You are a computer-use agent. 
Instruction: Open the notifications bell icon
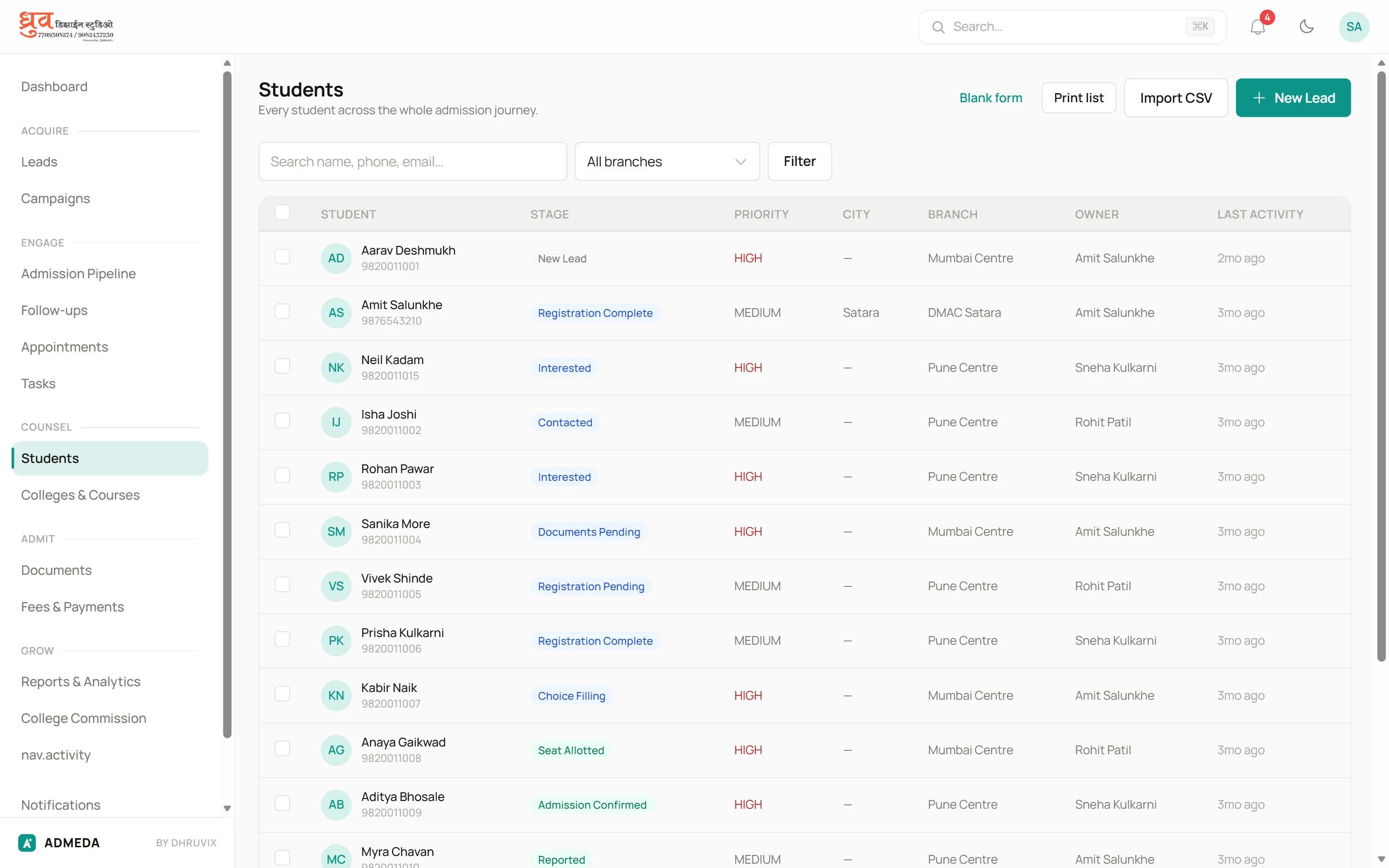click(x=1257, y=27)
